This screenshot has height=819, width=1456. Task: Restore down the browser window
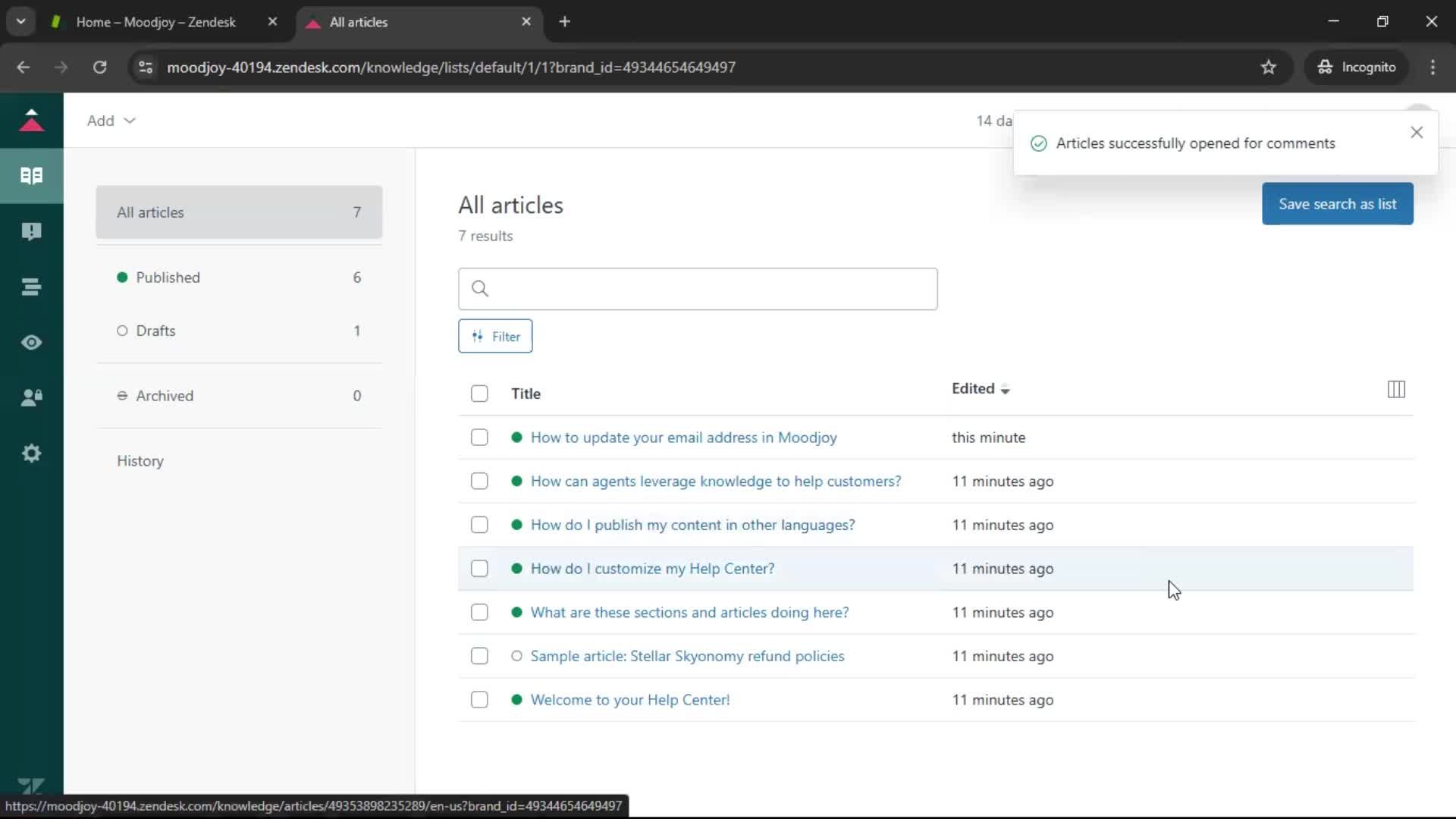tap(1382, 22)
